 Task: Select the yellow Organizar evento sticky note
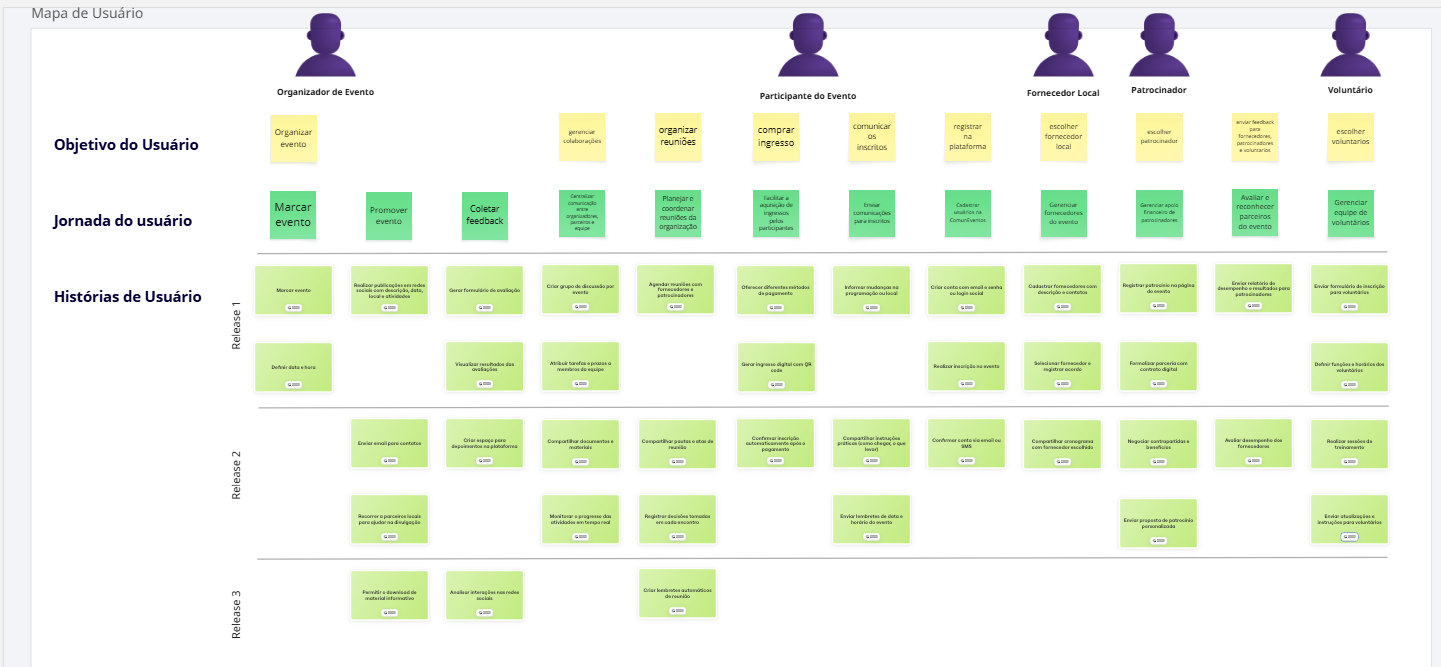[293, 138]
